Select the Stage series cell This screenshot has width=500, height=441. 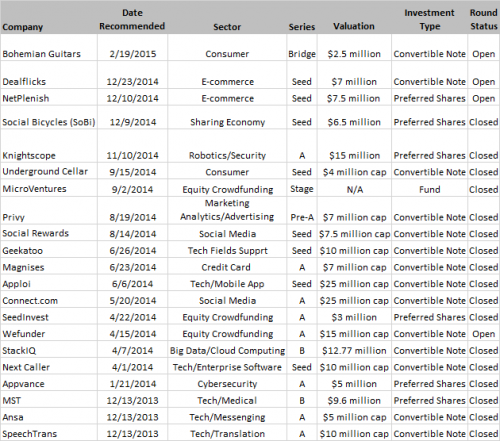(302, 189)
